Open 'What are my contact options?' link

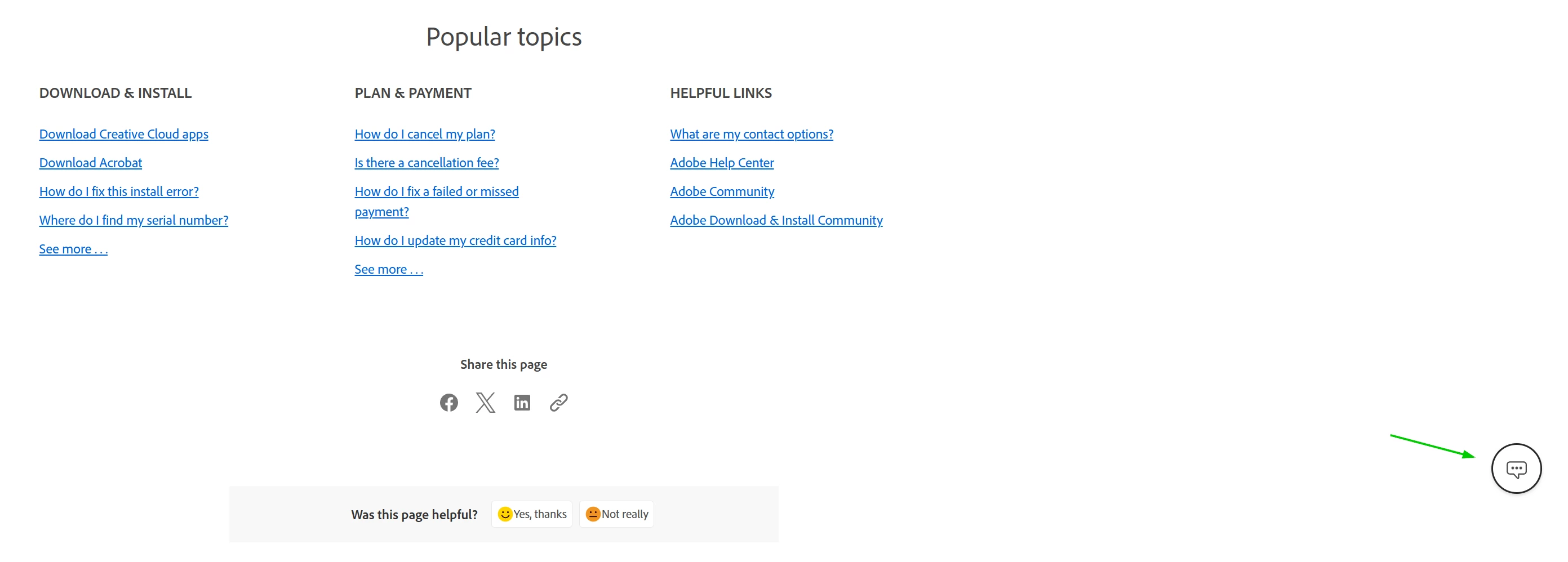click(751, 134)
